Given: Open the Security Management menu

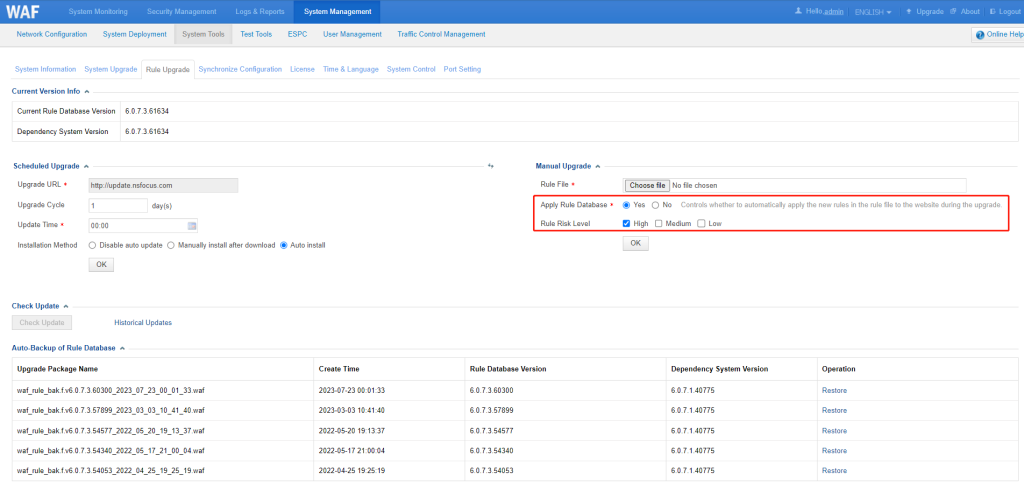Looking at the screenshot, I should tap(182, 12).
